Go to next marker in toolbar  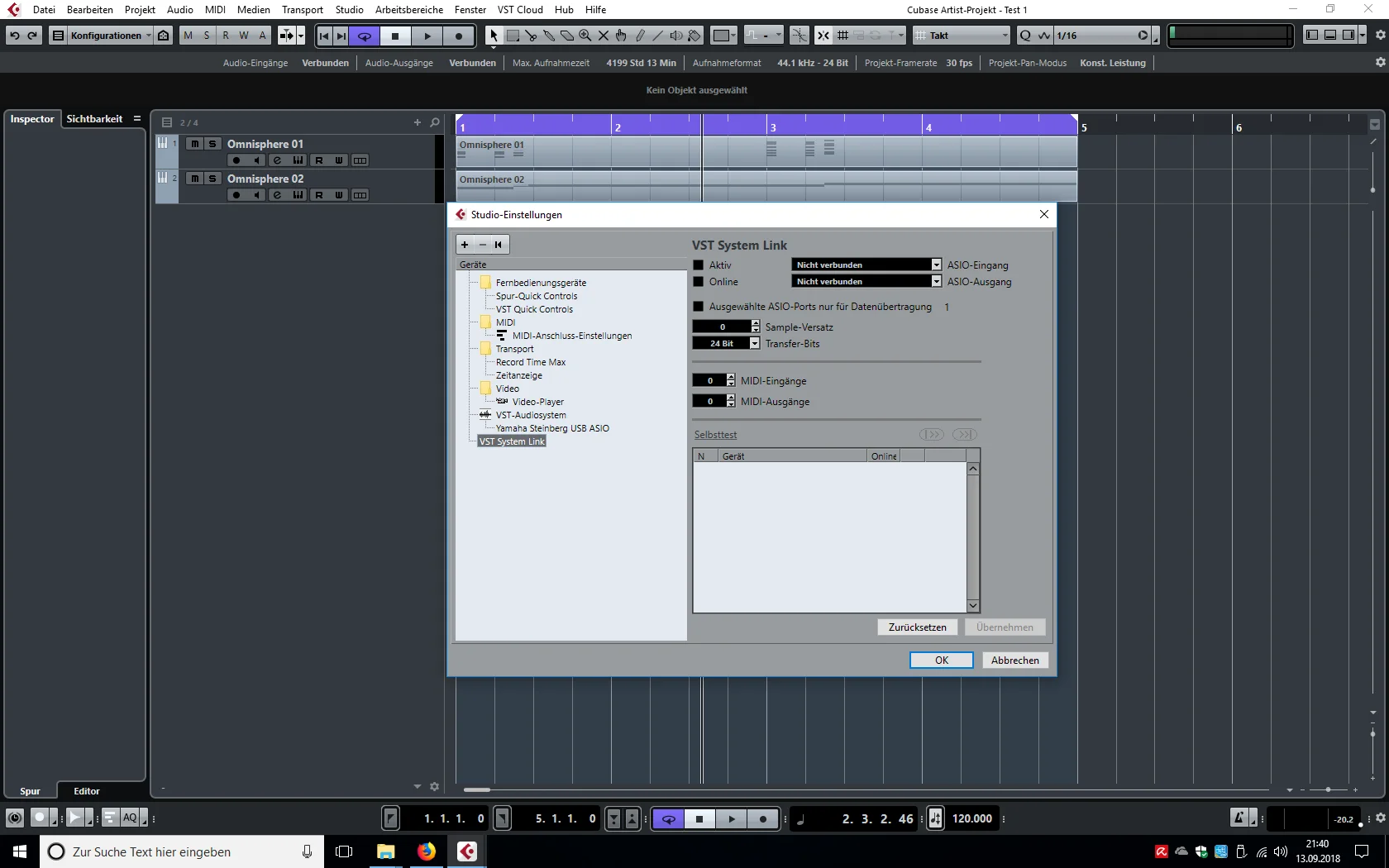click(341, 36)
